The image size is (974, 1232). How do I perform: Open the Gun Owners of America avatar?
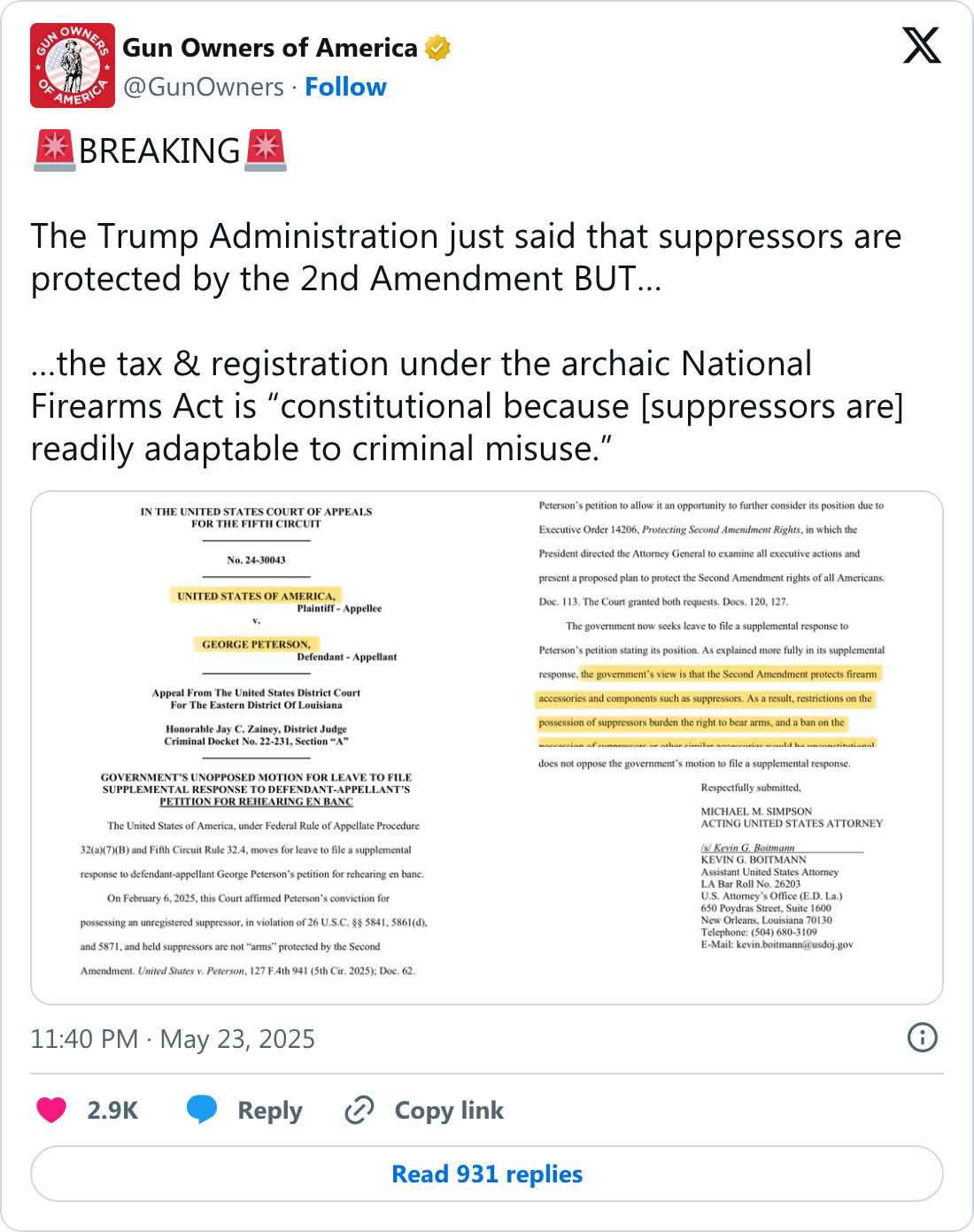[73, 65]
